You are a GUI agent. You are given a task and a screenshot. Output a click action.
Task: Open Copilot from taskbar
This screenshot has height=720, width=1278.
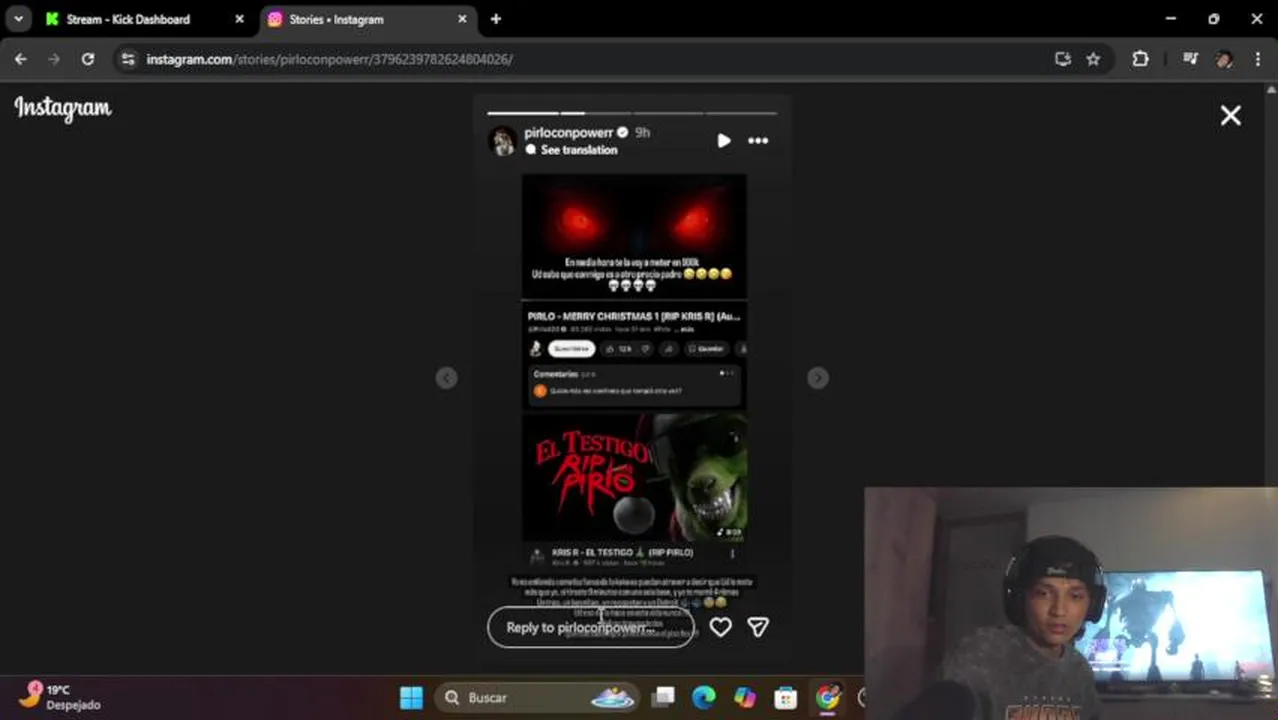tap(745, 698)
